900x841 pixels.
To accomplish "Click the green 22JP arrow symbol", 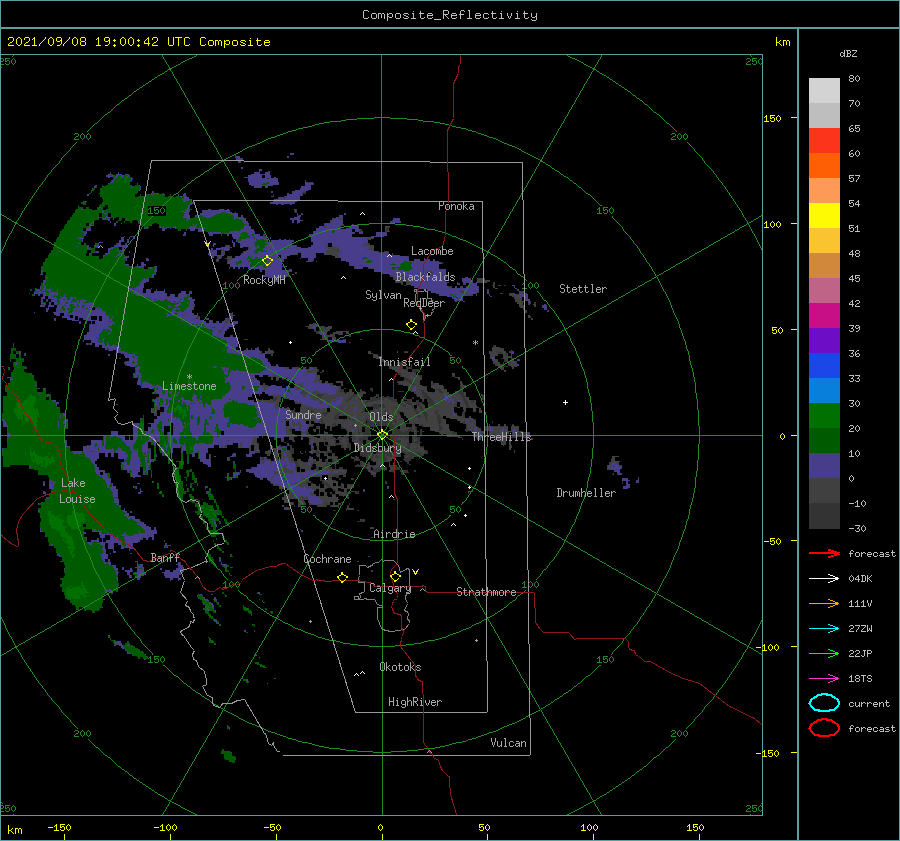I will pos(824,653).
